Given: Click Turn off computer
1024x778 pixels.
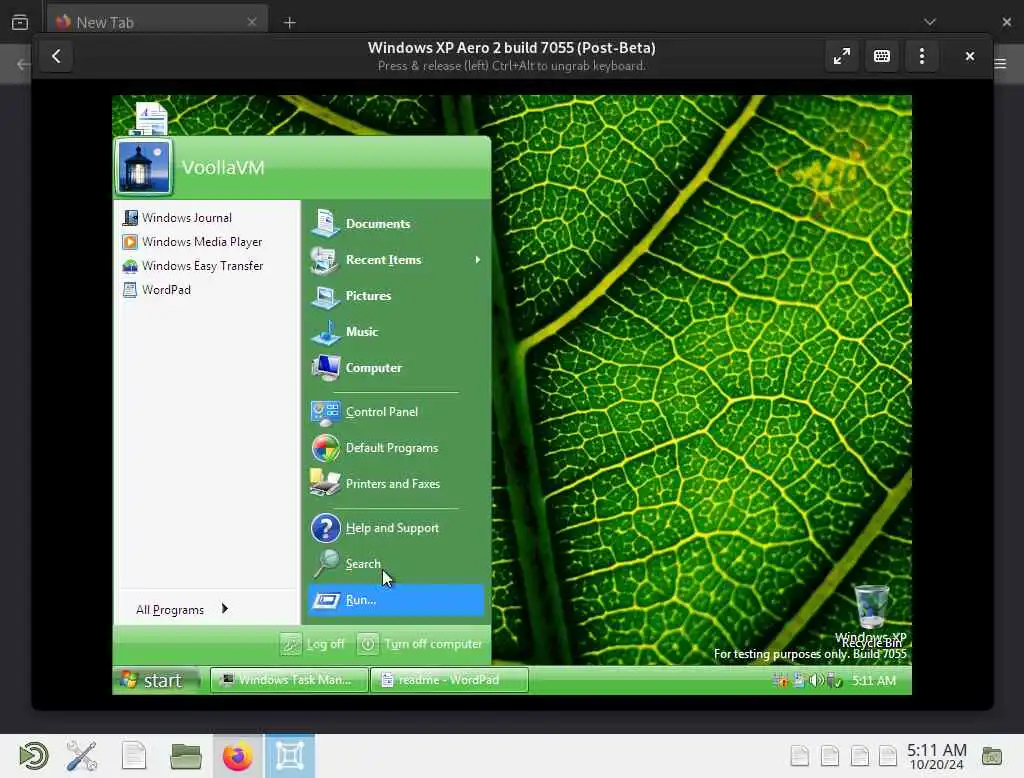Looking at the screenshot, I should click(x=420, y=644).
